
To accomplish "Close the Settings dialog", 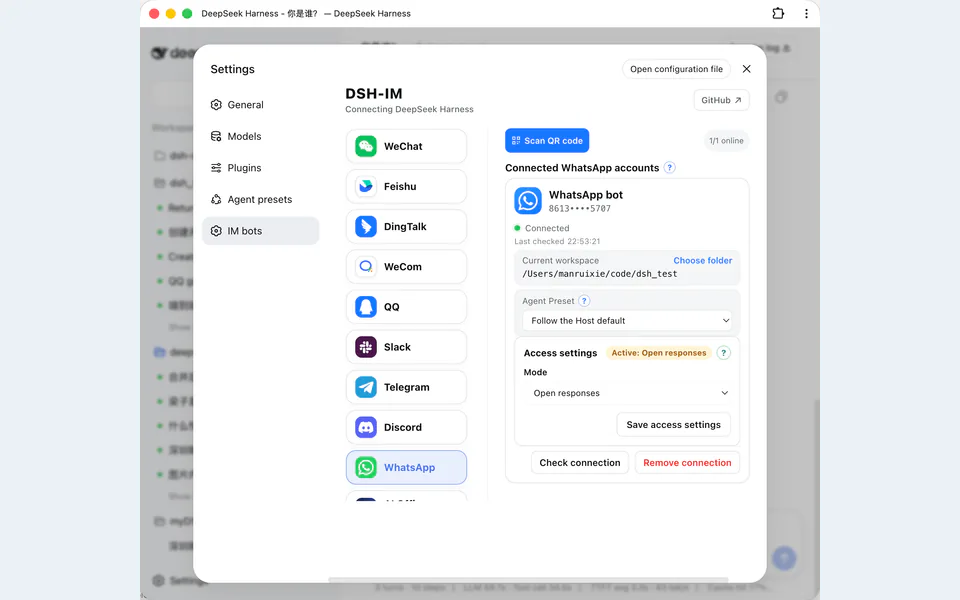I will (x=746, y=69).
